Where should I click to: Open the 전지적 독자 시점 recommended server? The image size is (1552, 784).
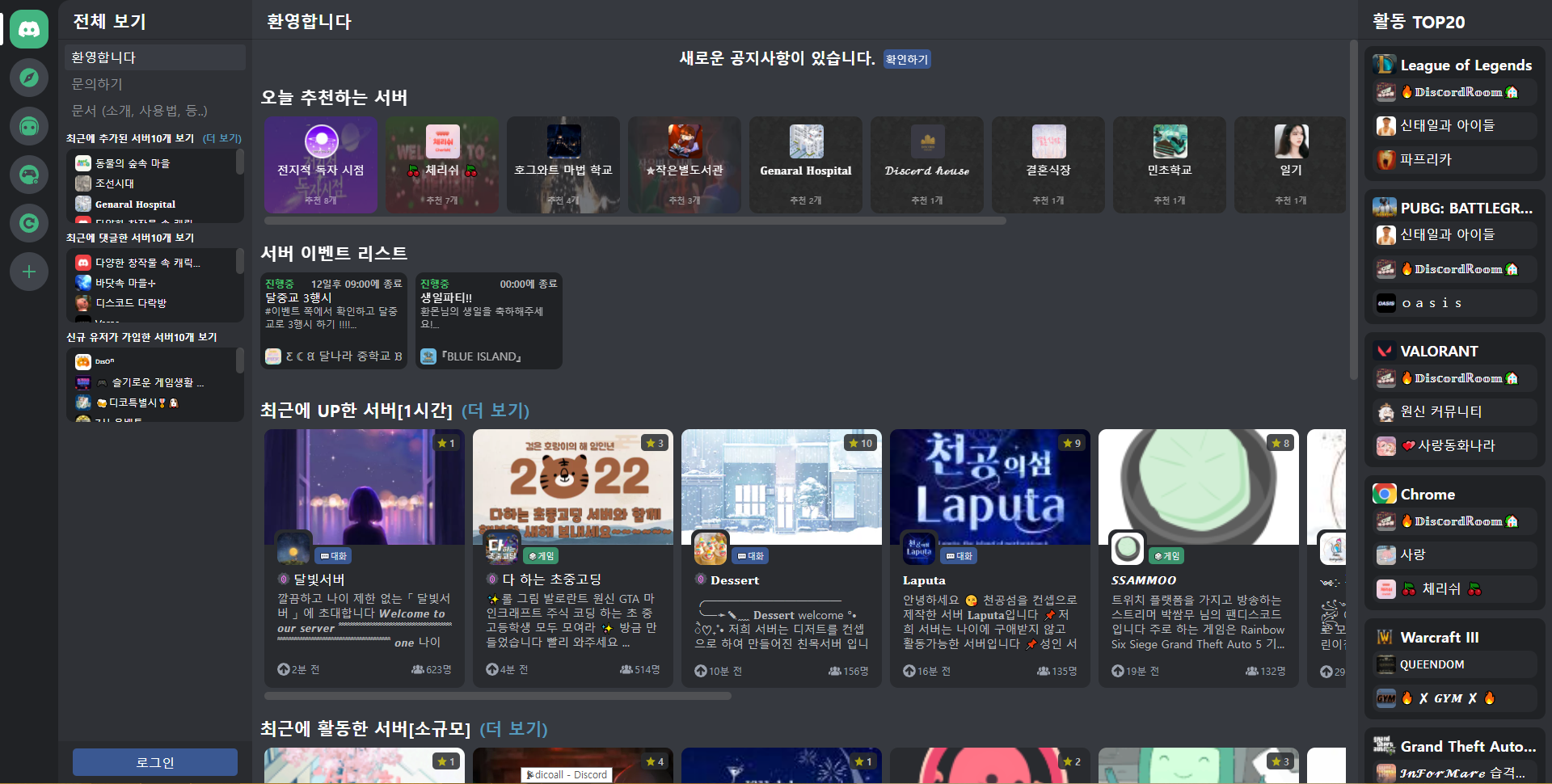click(x=321, y=165)
